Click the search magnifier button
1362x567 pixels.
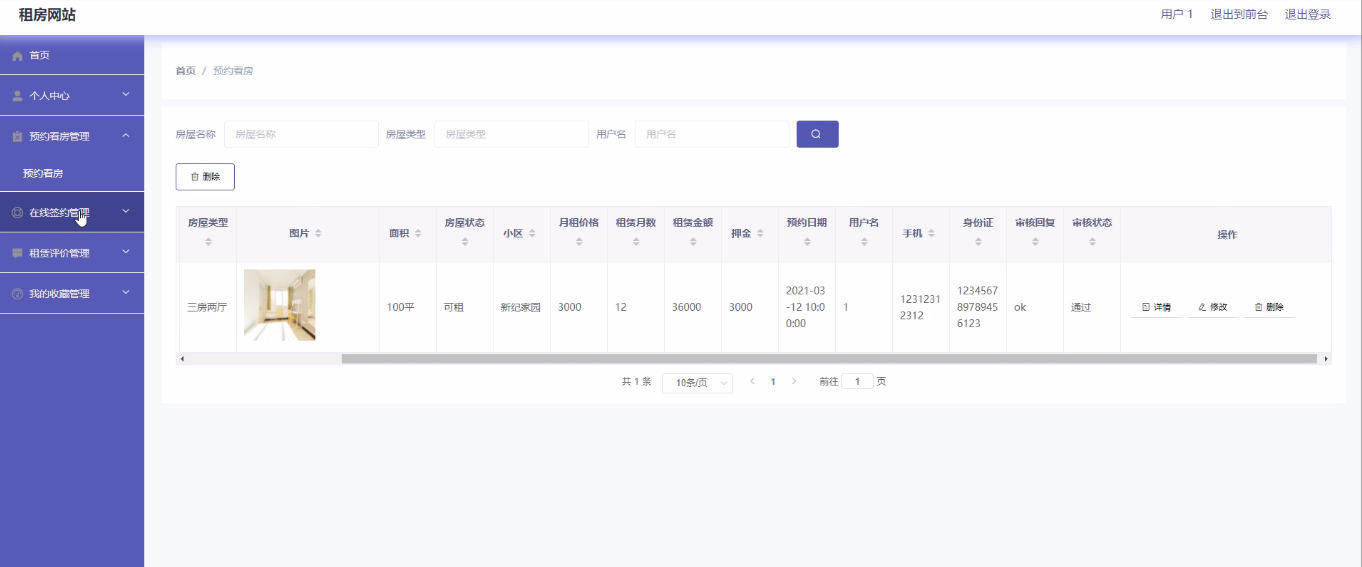coord(817,134)
